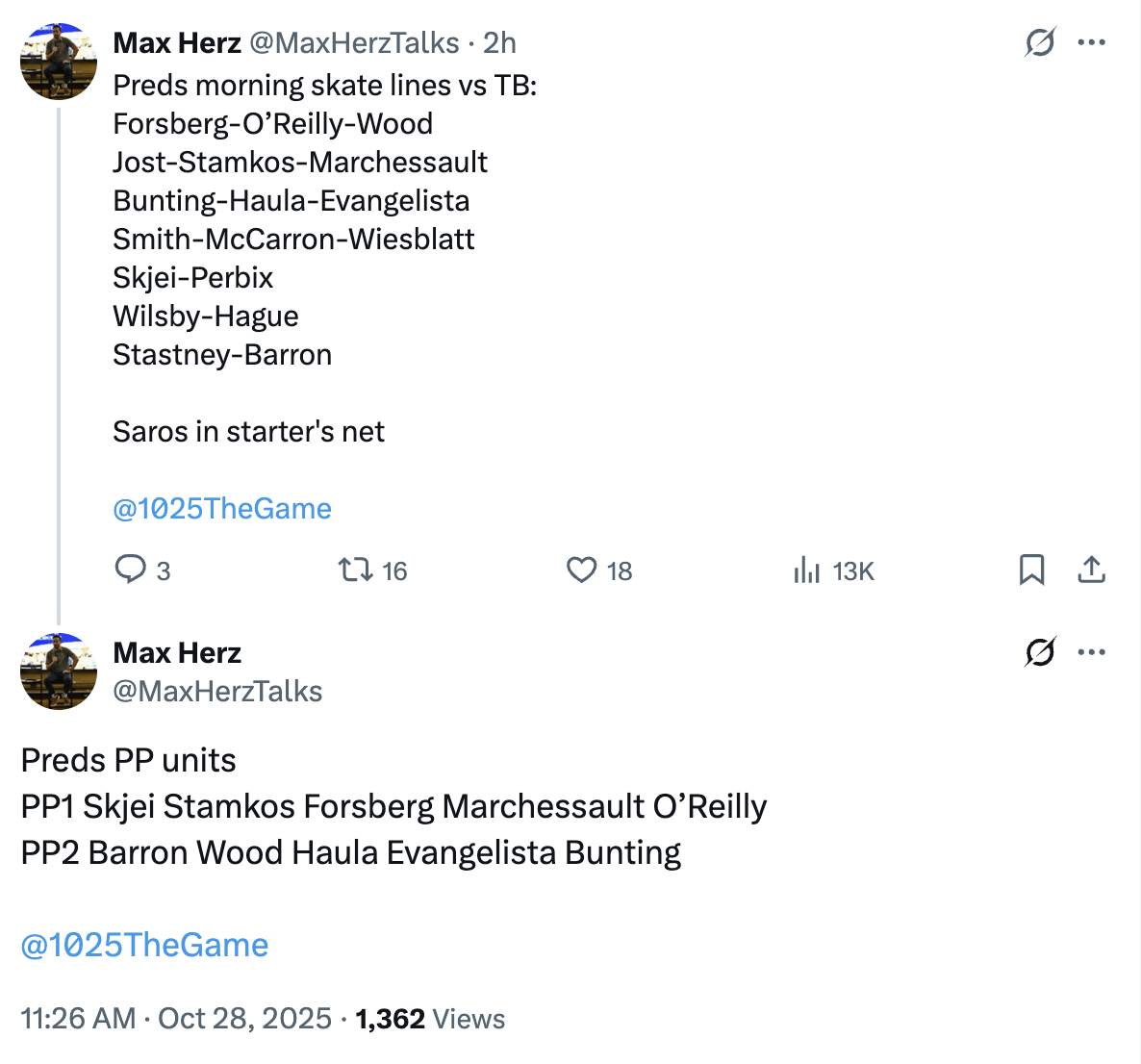This screenshot has height=1064, width=1141.
Task: Click Grok icon on the first tweet
Action: tap(1040, 42)
